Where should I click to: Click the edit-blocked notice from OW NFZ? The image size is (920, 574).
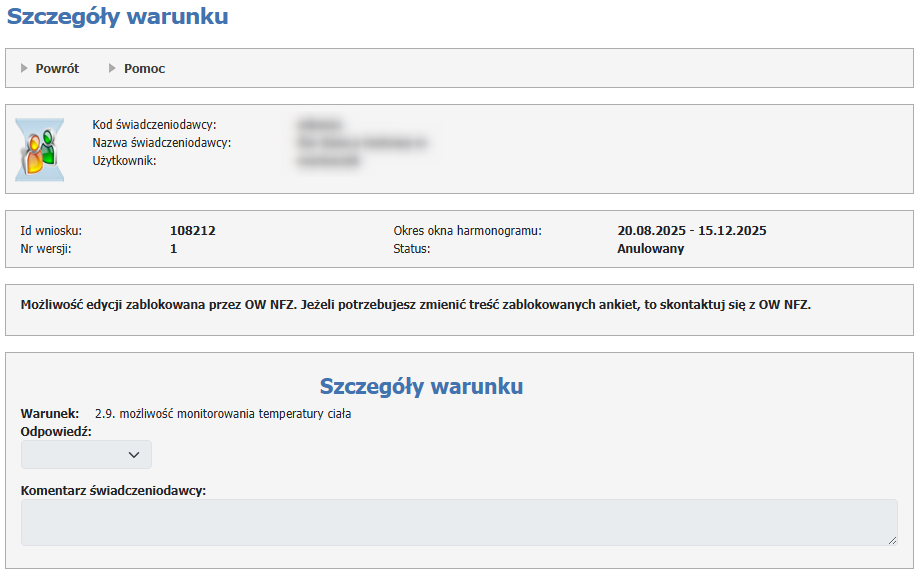pos(415,305)
